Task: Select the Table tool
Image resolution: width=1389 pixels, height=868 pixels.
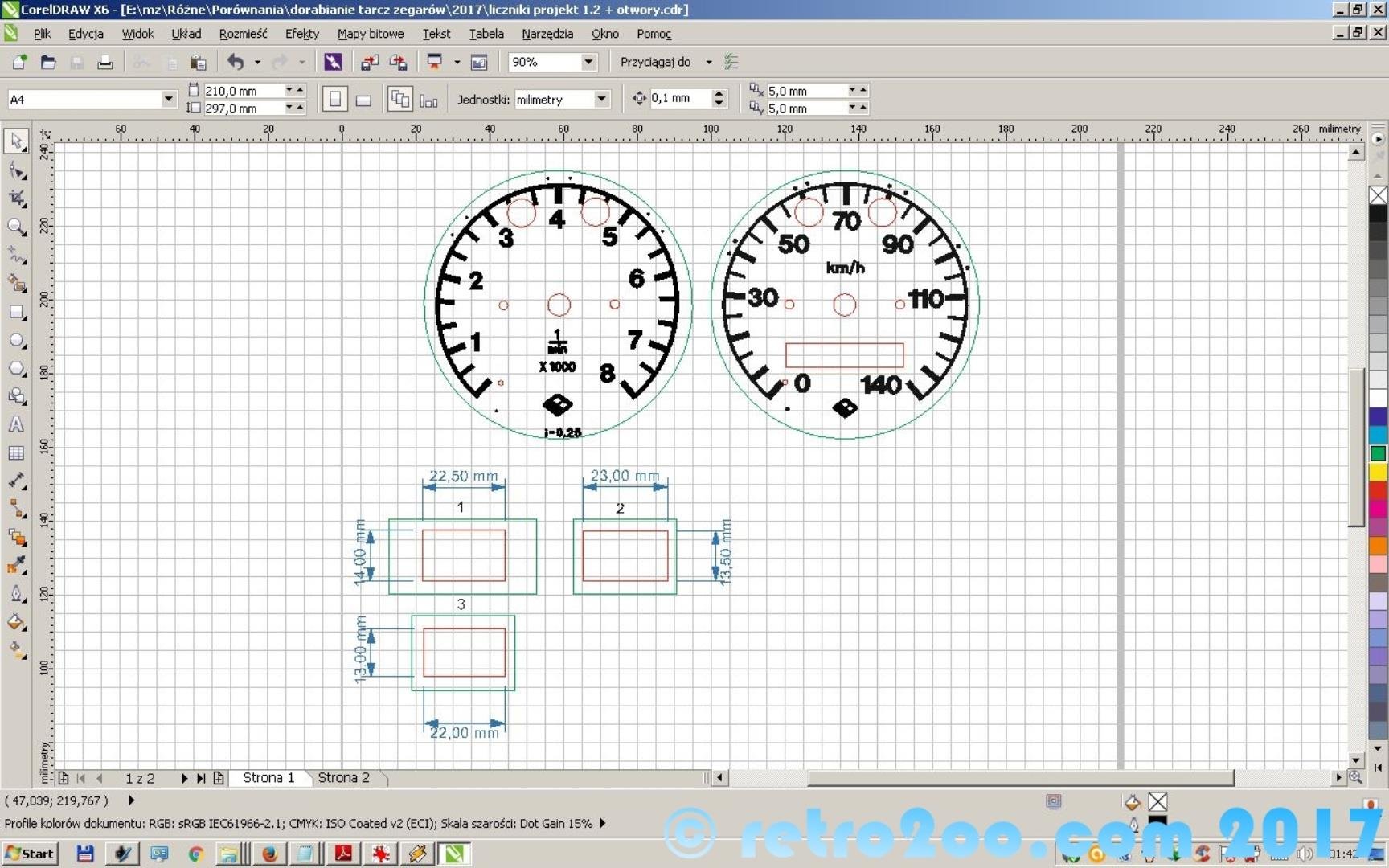Action: click(x=16, y=453)
